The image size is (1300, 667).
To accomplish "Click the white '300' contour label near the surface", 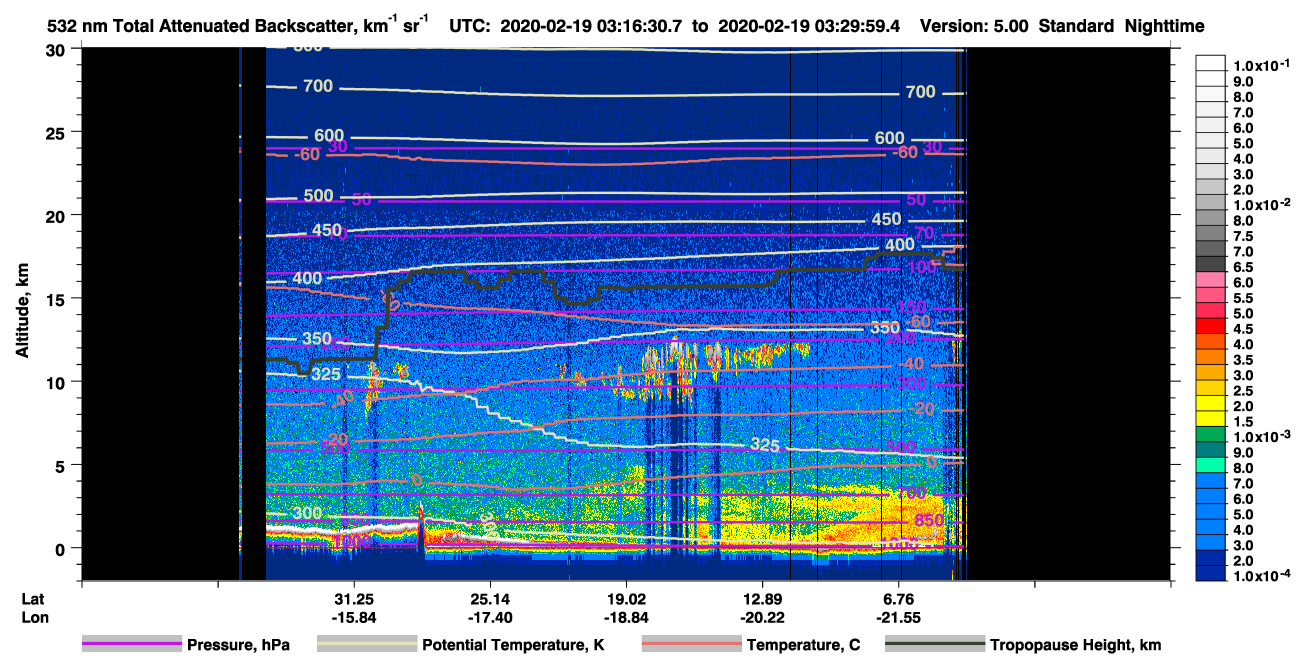I will [x=308, y=513].
